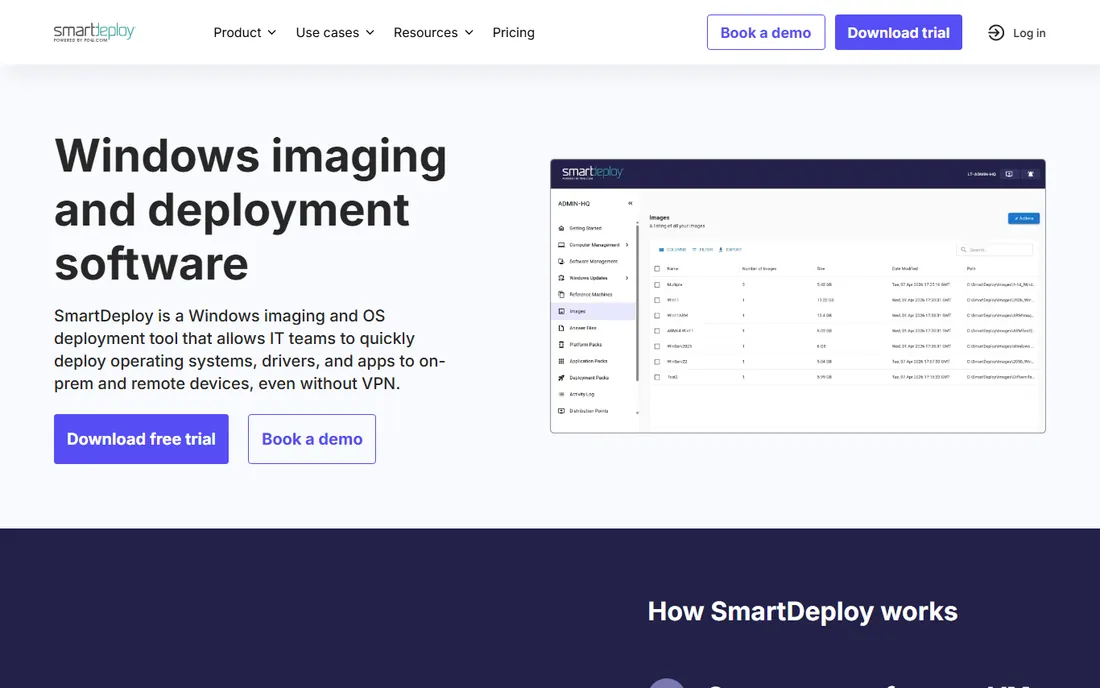1100x688 pixels.
Task: Click the Filter funnel icon above the table
Action: (695, 250)
